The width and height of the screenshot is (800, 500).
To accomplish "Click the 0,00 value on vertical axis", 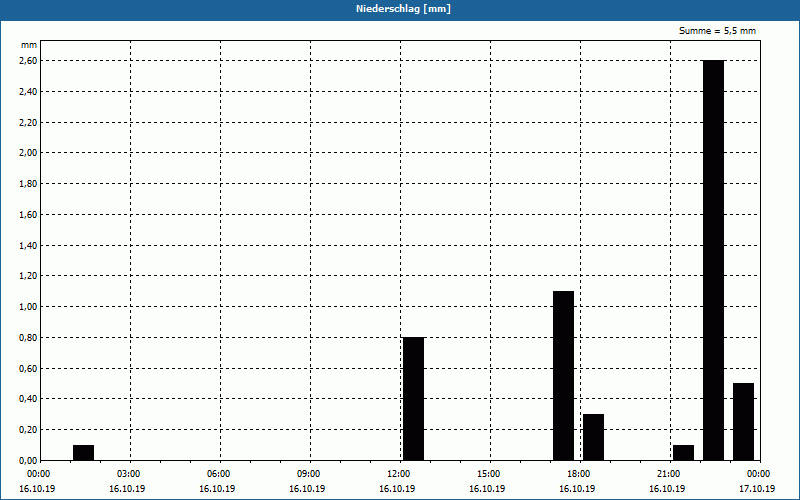I will coord(28,460).
